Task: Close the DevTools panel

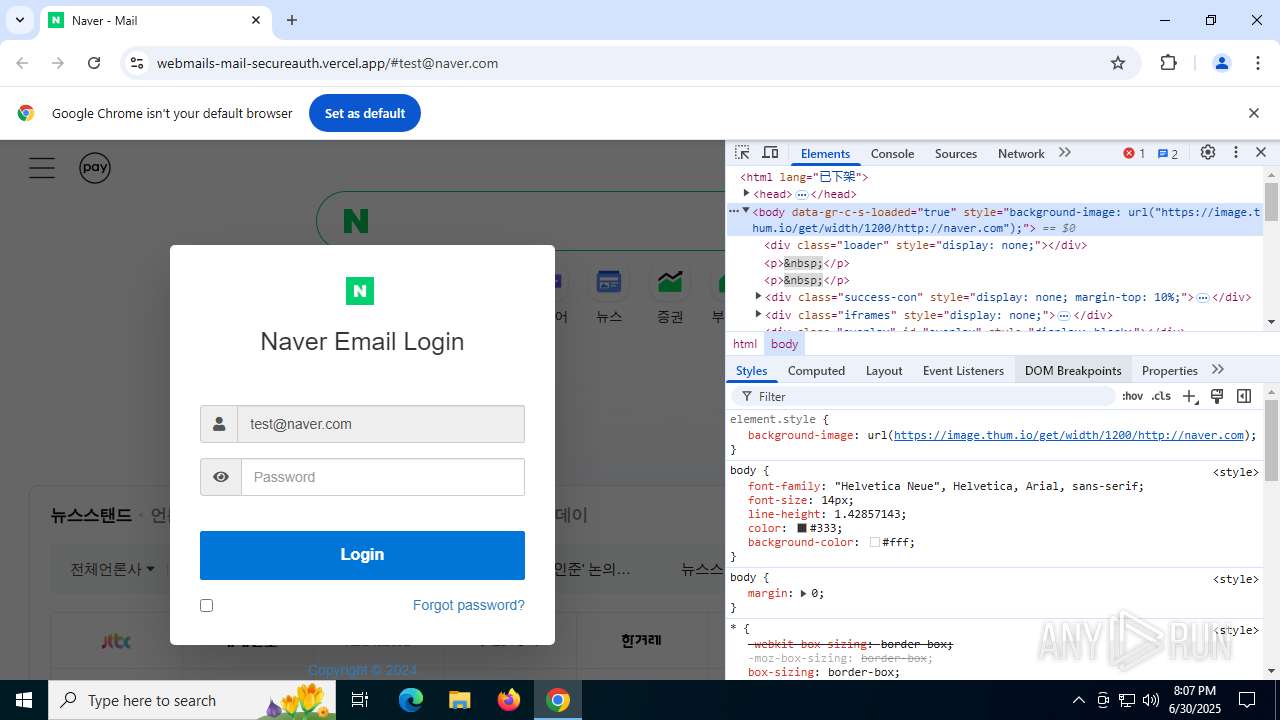Action: tap(1261, 153)
